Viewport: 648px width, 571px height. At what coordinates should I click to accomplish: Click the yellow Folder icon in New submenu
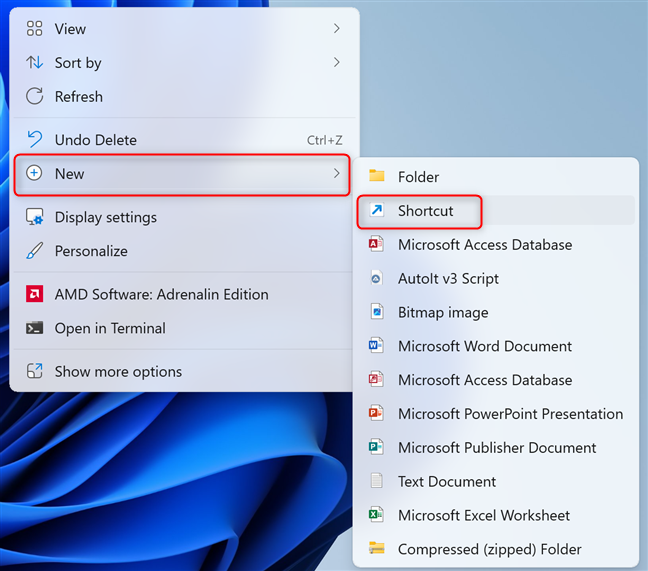[x=376, y=176]
